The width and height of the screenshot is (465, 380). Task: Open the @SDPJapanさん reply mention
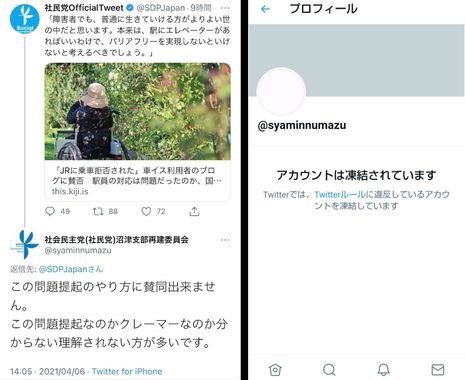coord(71,269)
